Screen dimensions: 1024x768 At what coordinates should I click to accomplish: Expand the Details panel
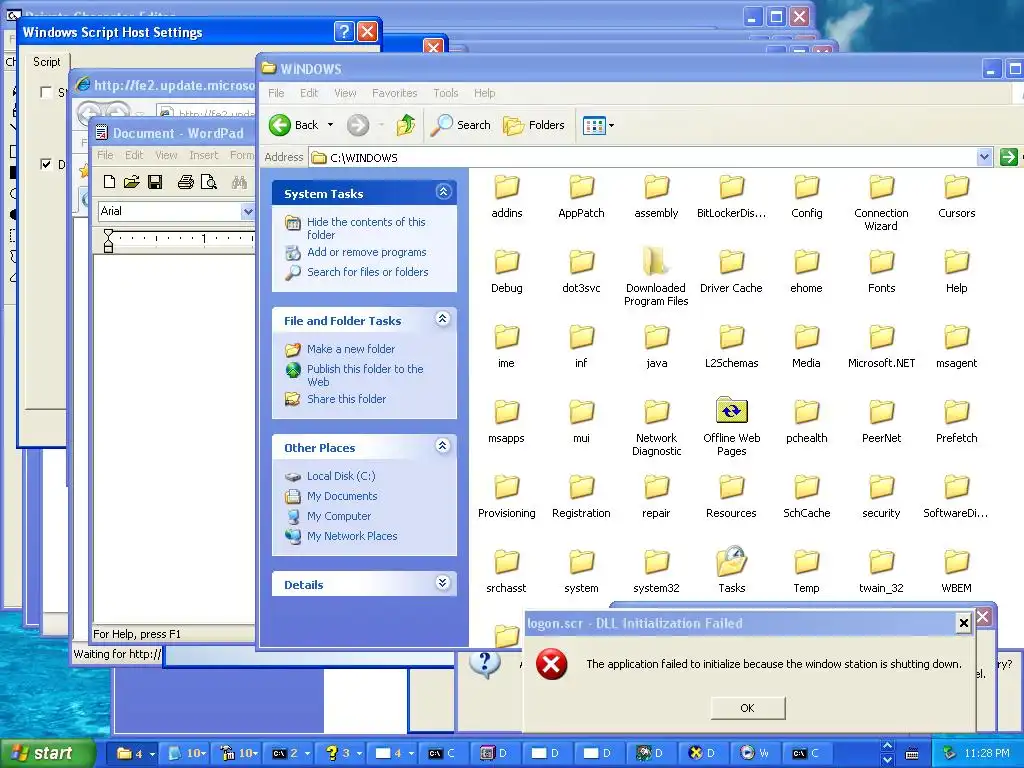pyautogui.click(x=443, y=583)
